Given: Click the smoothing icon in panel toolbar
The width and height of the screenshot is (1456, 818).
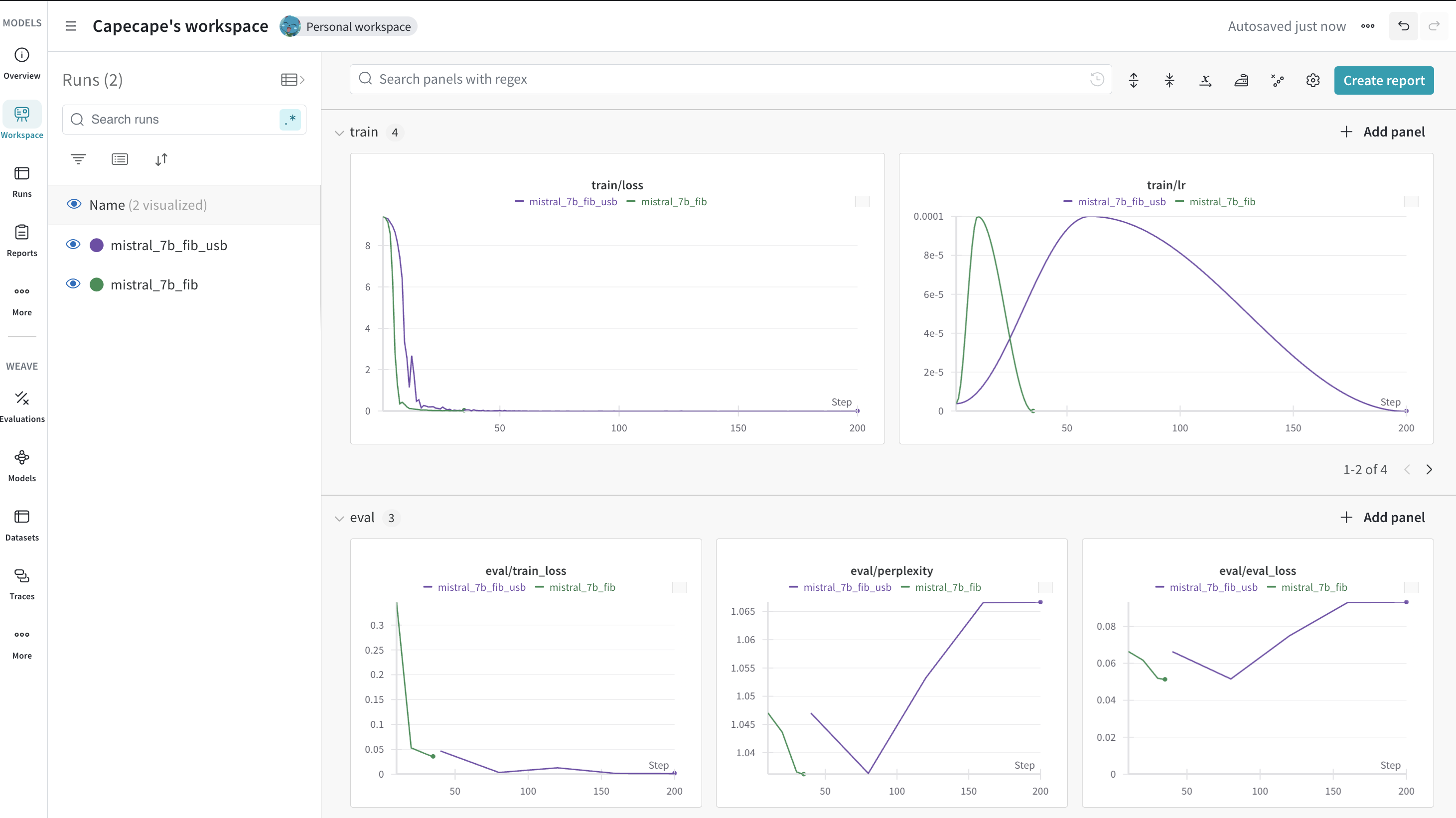Looking at the screenshot, I should click(1241, 80).
